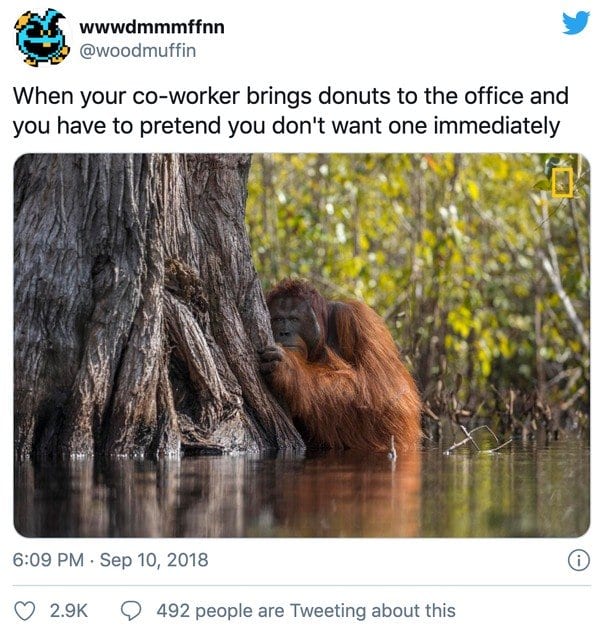Image resolution: width=600 pixels, height=630 pixels.
Task: Click the Sep 10, 2018 date
Action: 153,560
